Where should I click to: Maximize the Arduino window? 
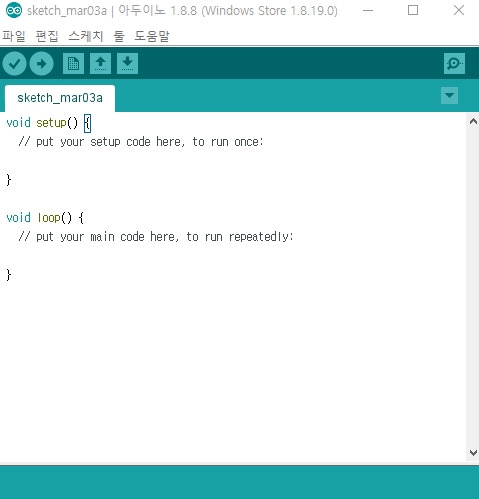coord(413,10)
